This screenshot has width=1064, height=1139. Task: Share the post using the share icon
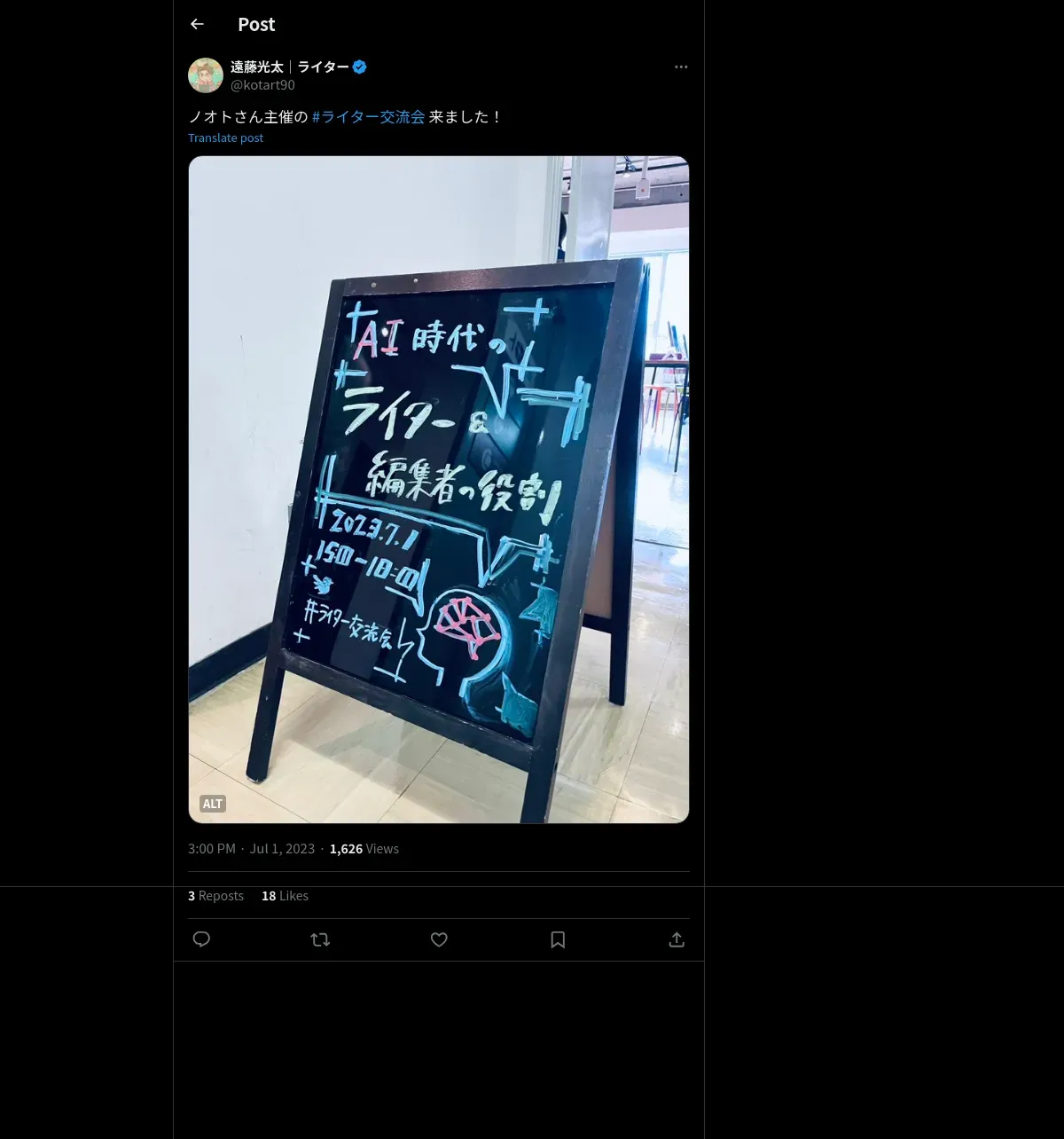click(x=677, y=939)
